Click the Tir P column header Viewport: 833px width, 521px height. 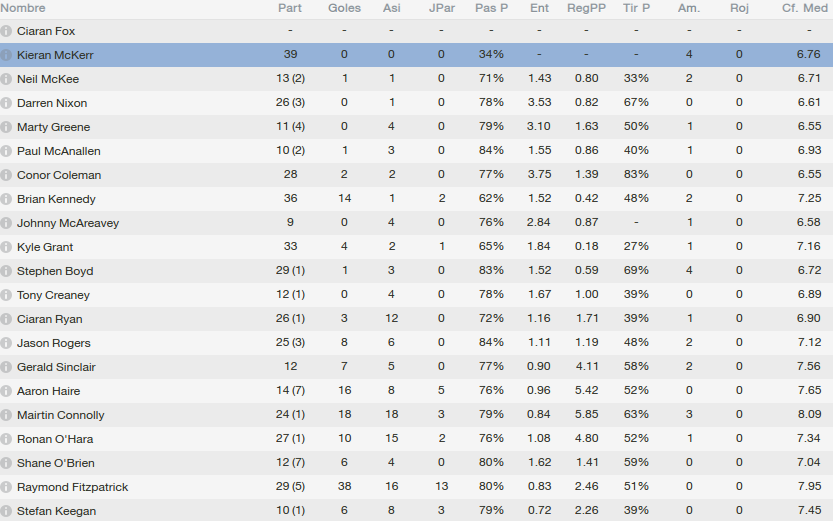636,8
